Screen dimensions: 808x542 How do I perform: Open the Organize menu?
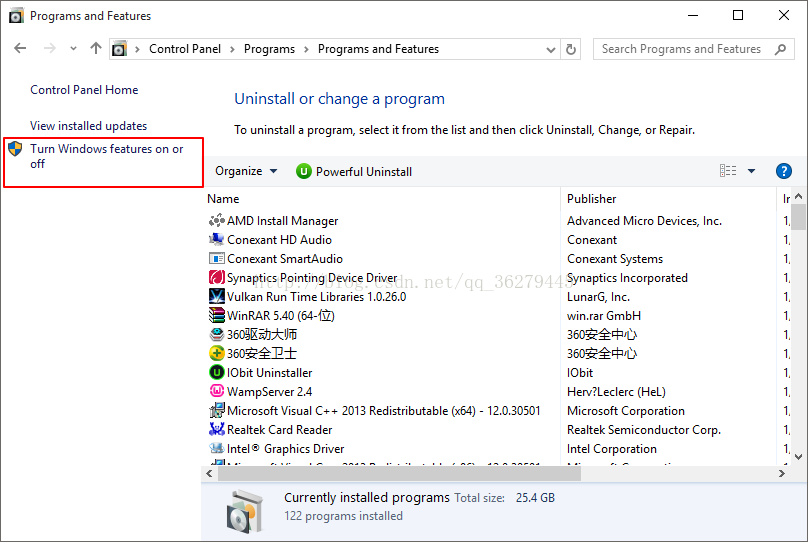(246, 171)
